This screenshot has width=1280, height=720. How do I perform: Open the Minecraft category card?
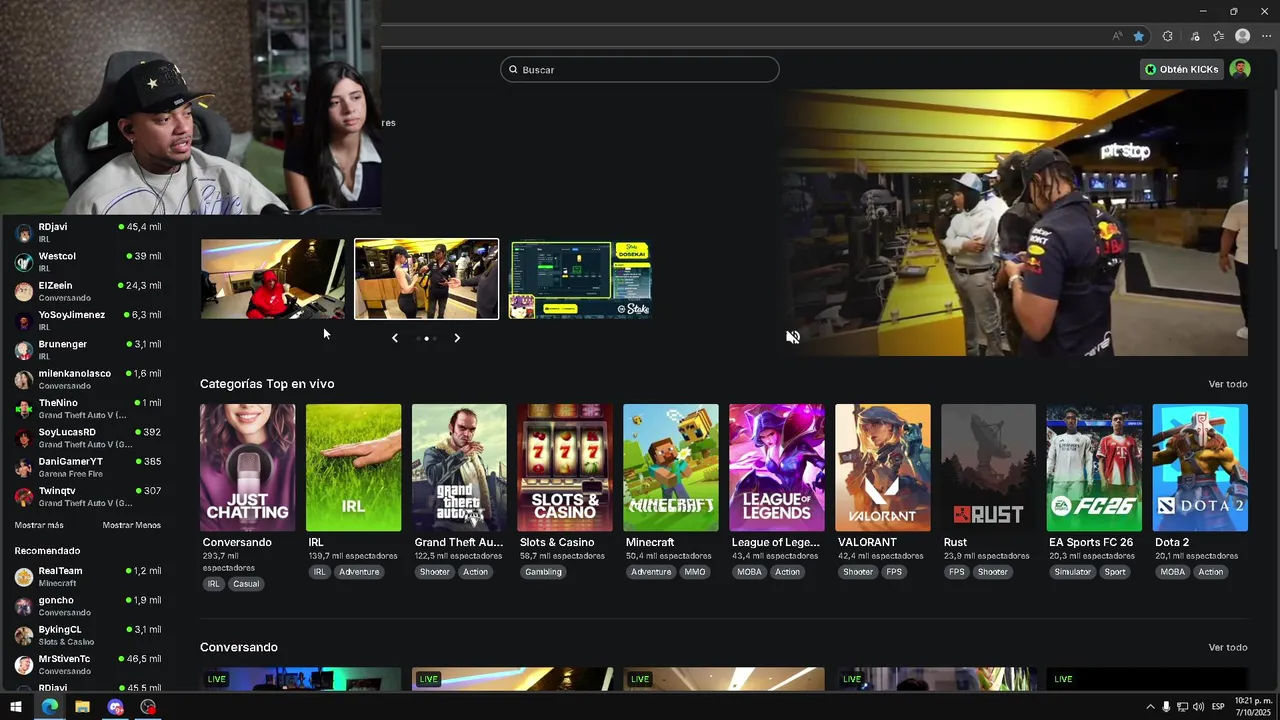[x=671, y=467]
